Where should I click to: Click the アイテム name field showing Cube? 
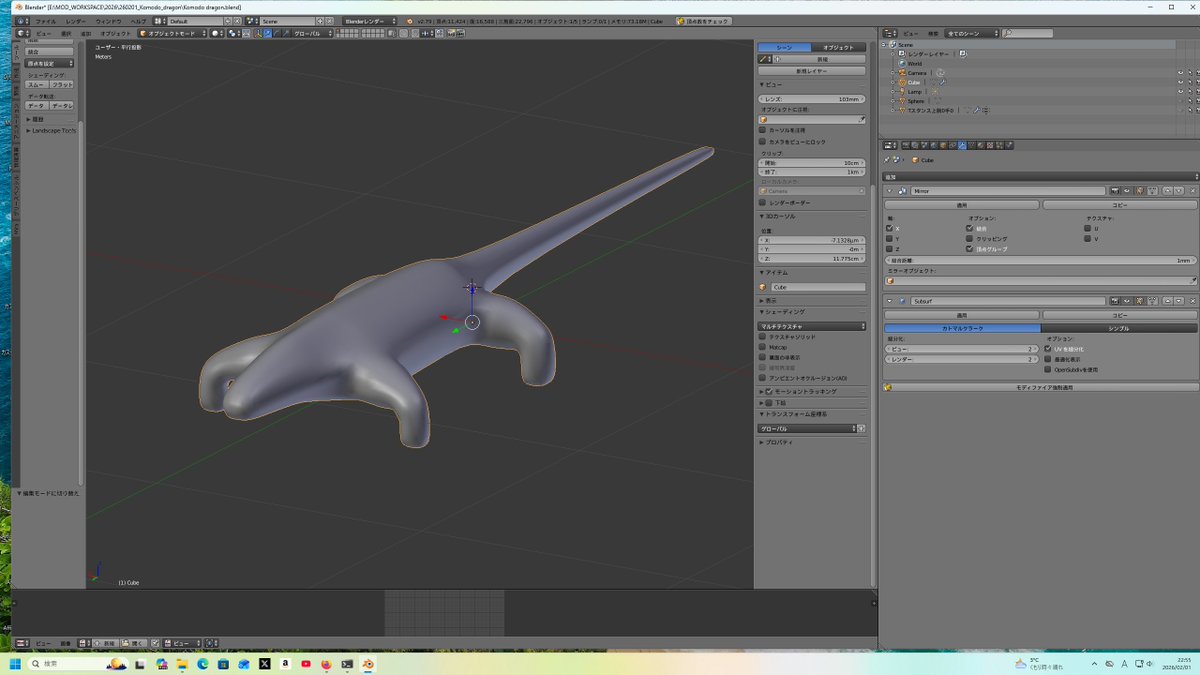tap(818, 287)
